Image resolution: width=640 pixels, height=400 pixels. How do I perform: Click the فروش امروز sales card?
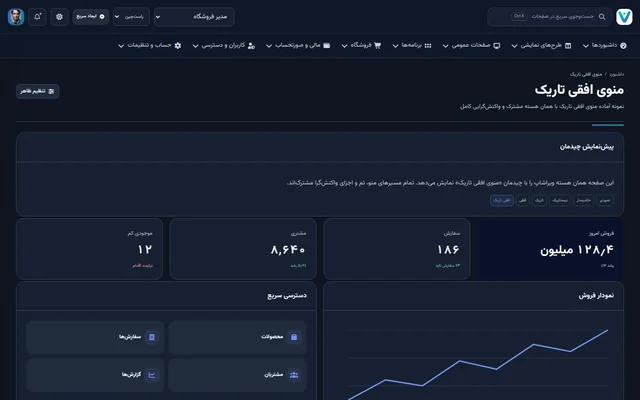[x=550, y=249]
